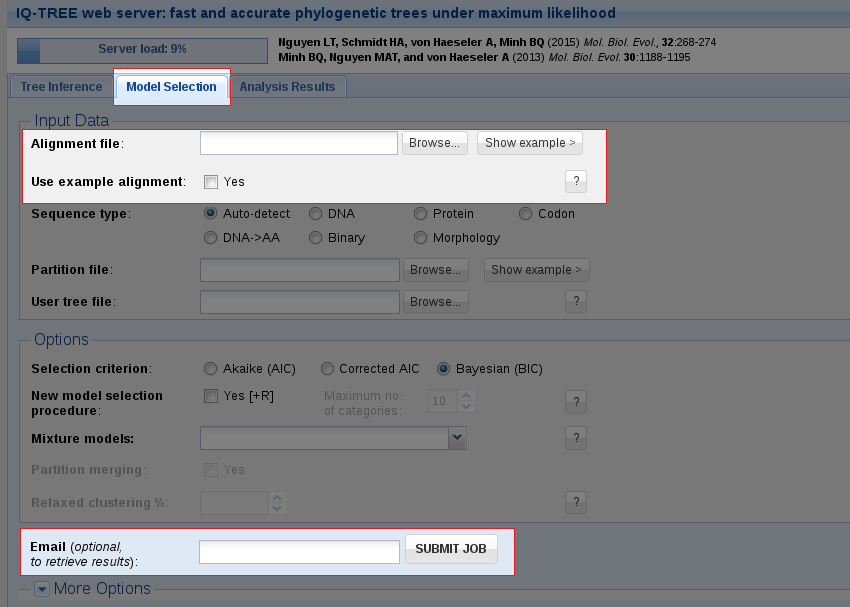This screenshot has width=850, height=607.
Task: Enable Yes [+R] new model selection
Action: pos(211,396)
